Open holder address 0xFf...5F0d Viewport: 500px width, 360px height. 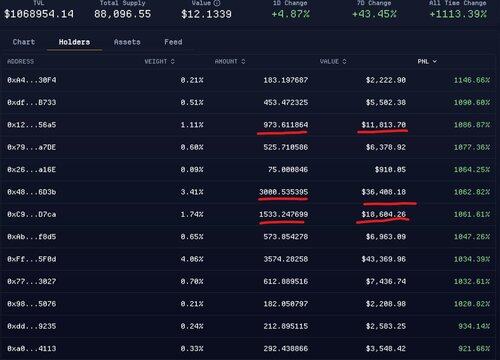pos(32,259)
